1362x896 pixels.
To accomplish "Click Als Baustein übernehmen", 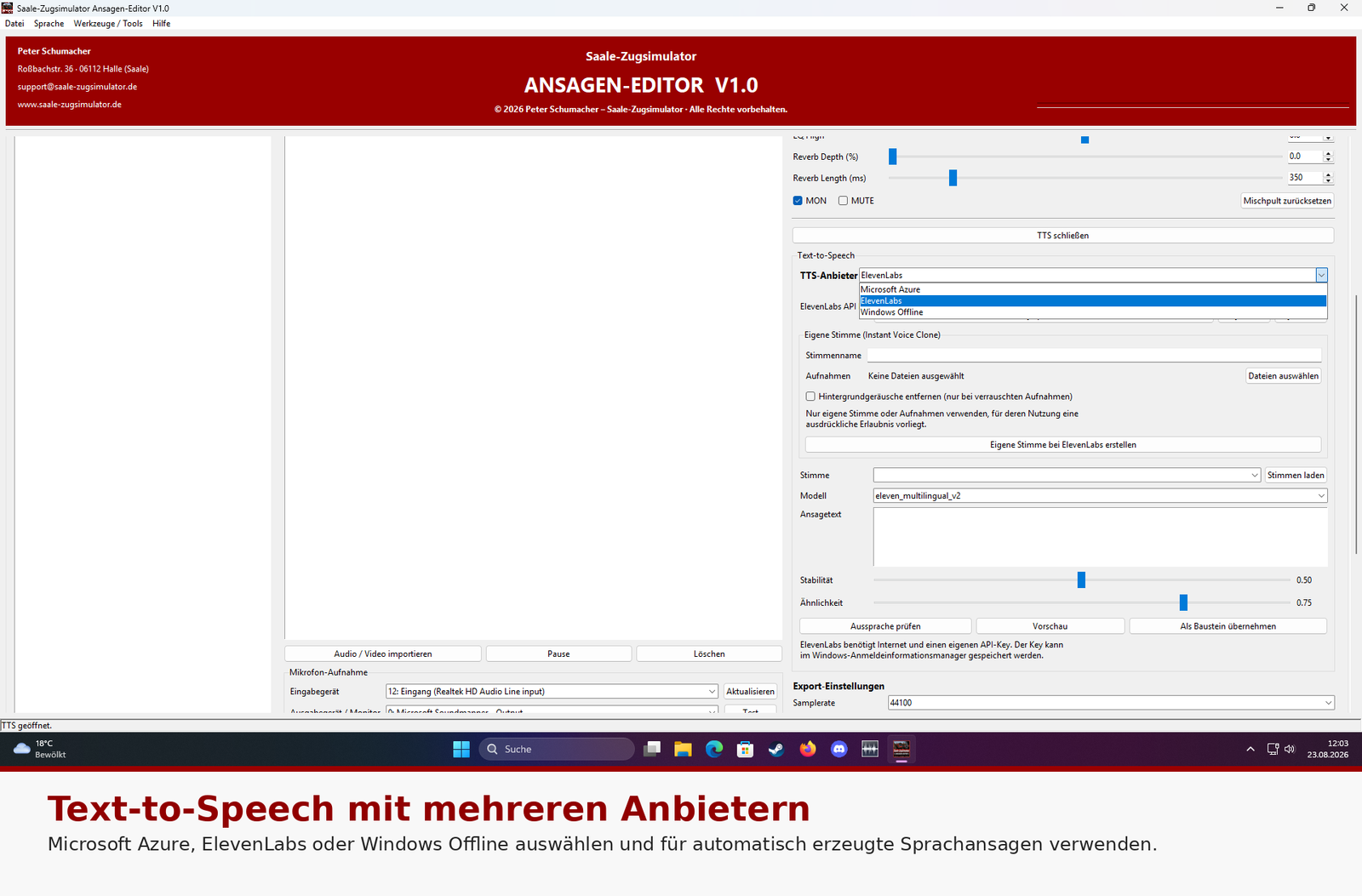I will (x=1228, y=626).
